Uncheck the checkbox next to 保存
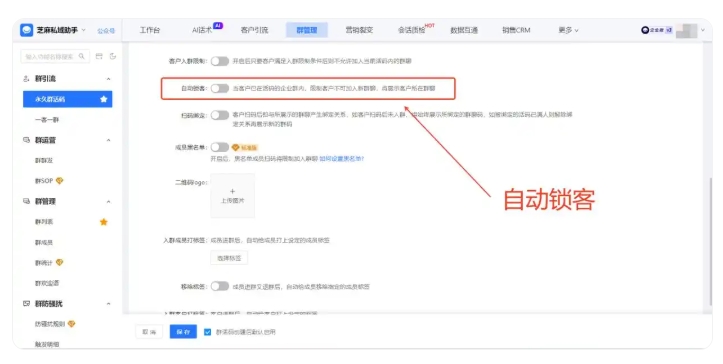 [207, 332]
